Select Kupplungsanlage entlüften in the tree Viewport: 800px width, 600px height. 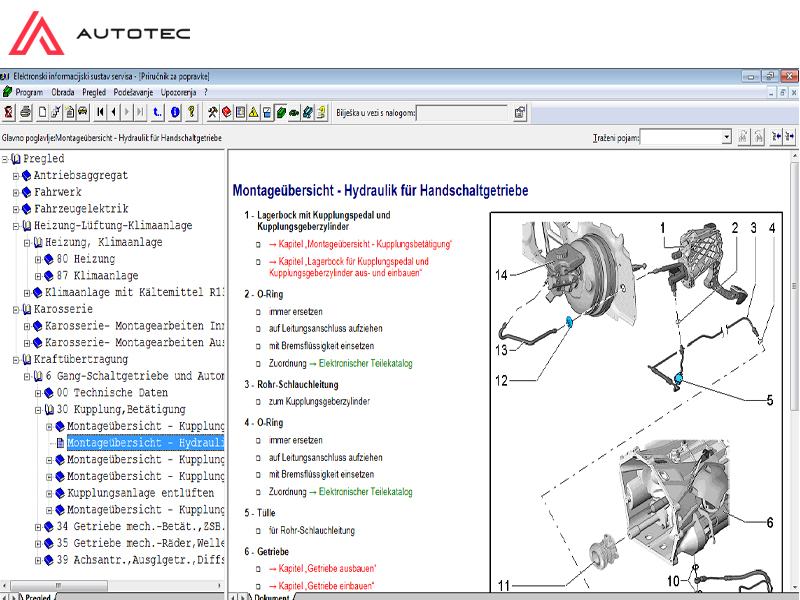[140, 494]
